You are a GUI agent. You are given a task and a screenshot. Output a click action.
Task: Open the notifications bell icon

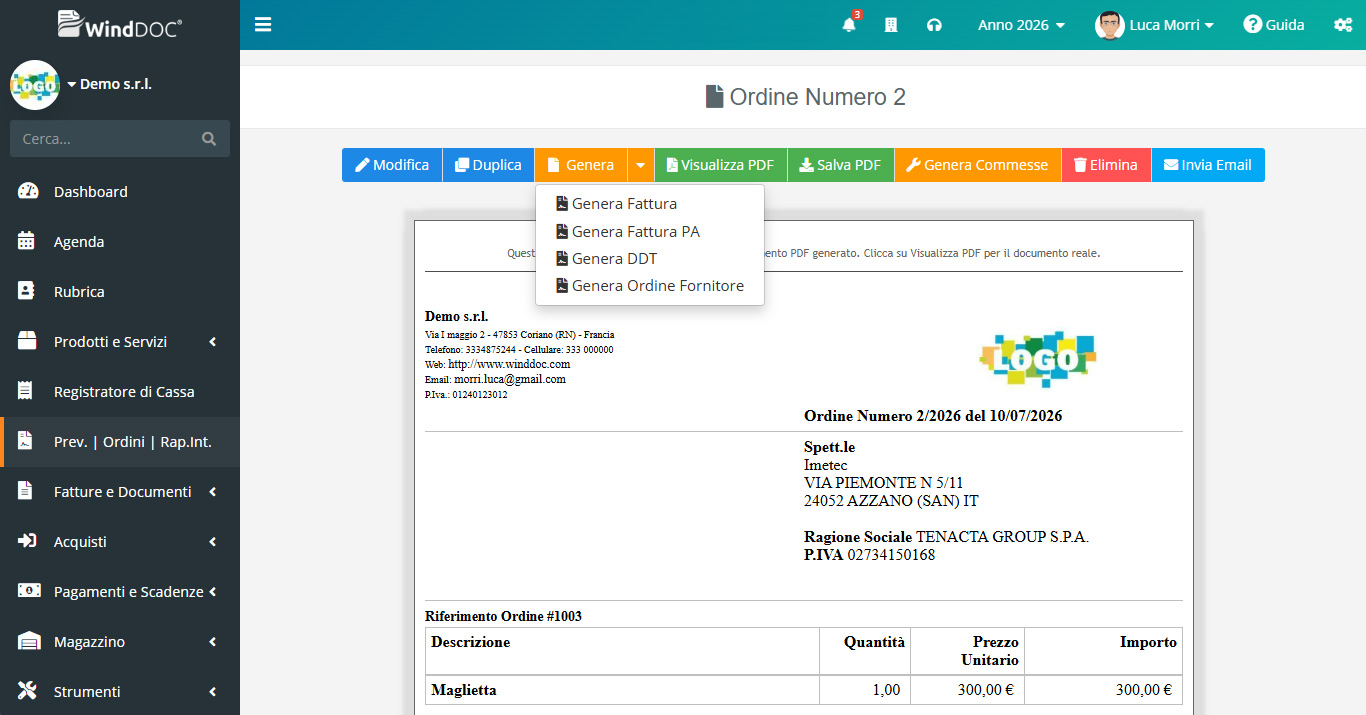(849, 25)
